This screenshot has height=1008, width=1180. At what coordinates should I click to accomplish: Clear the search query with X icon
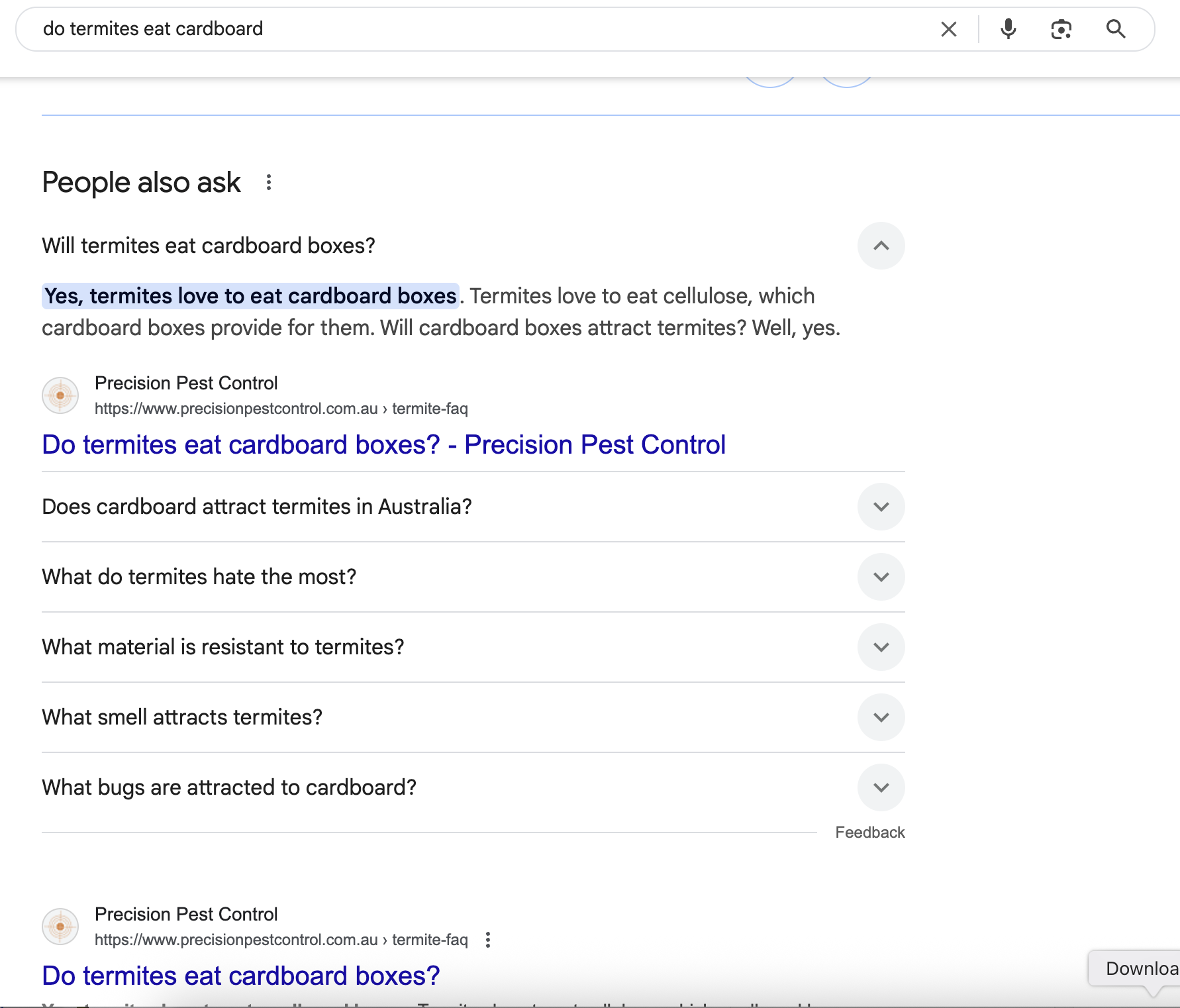pos(948,29)
